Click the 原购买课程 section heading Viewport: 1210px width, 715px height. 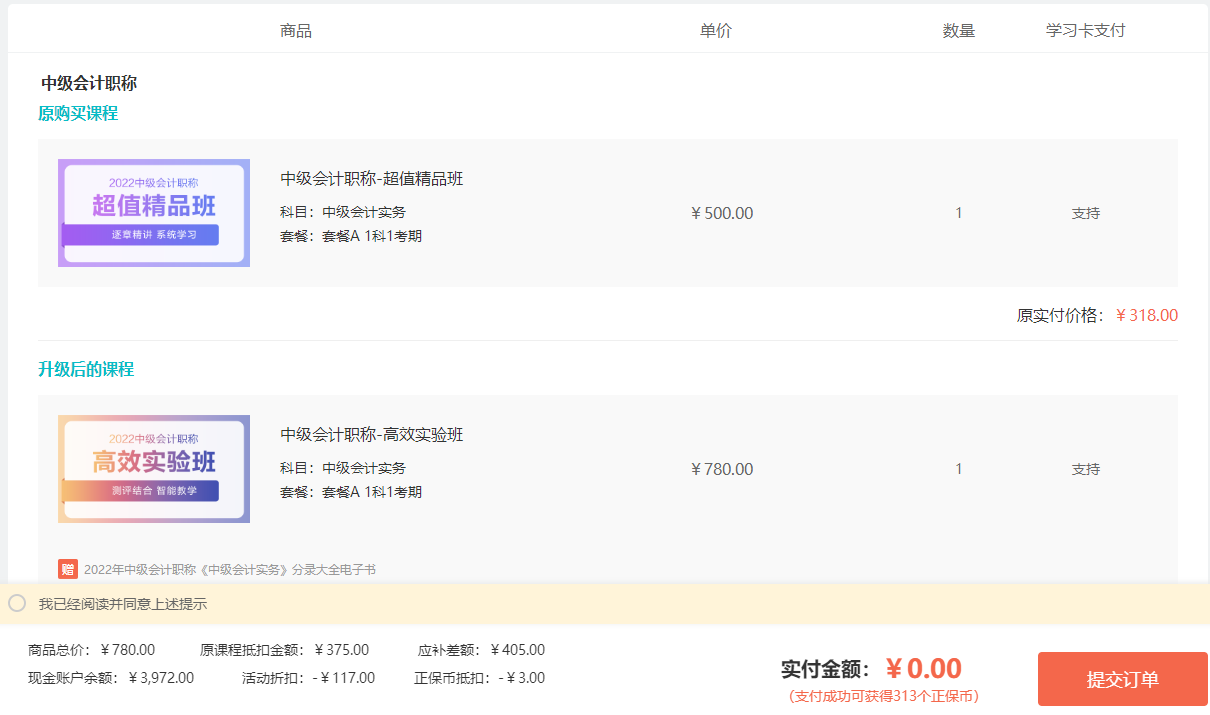(78, 114)
